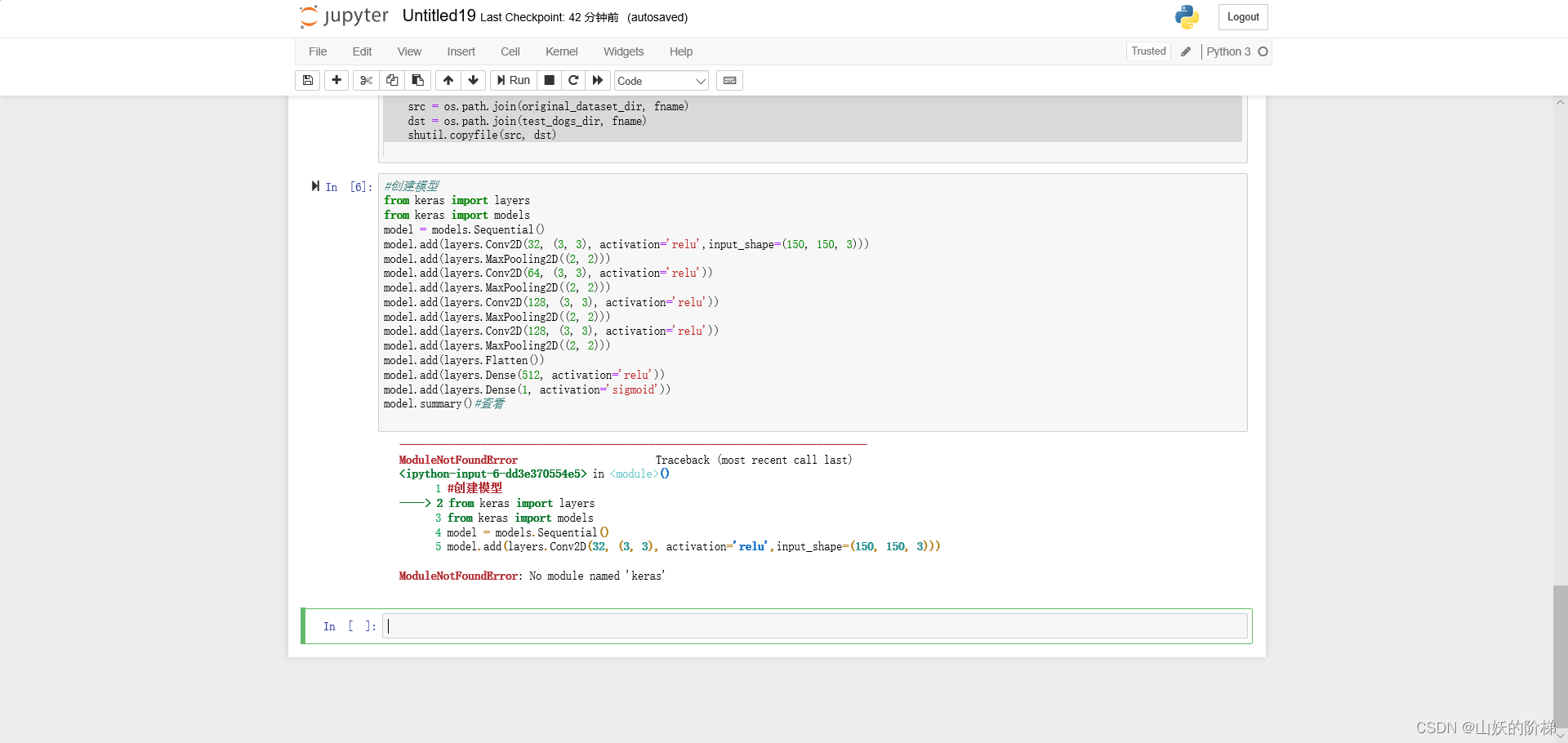Click the 'model = models.Sequential()' code line

click(x=464, y=230)
